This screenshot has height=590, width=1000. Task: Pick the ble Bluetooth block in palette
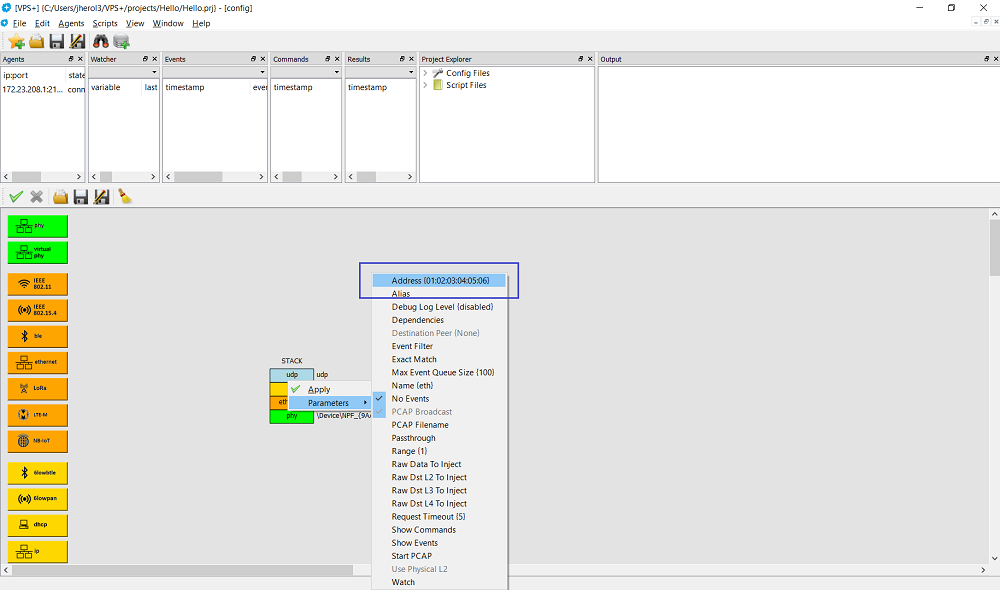pyautogui.click(x=38, y=335)
